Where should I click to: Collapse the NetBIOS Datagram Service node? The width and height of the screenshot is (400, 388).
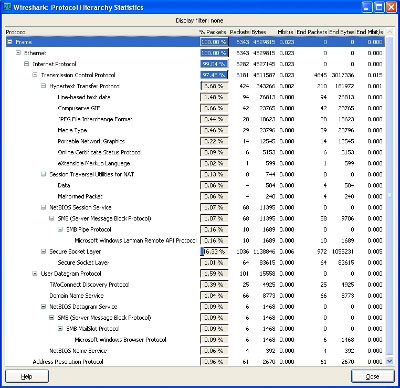[43, 307]
